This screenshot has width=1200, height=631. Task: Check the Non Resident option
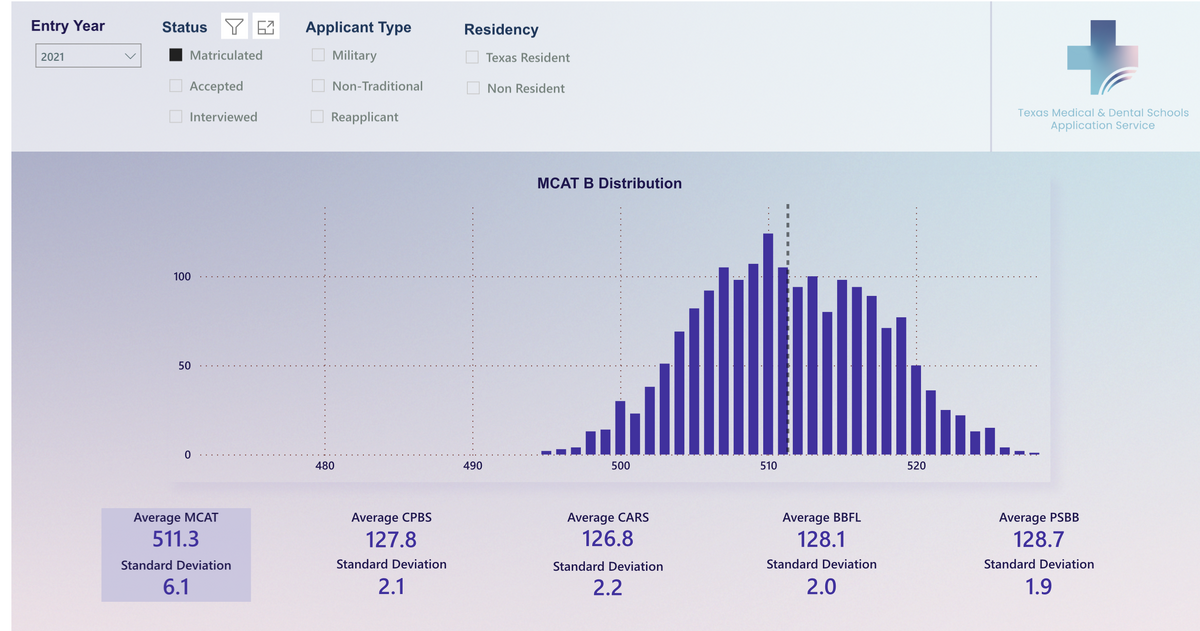click(x=472, y=88)
